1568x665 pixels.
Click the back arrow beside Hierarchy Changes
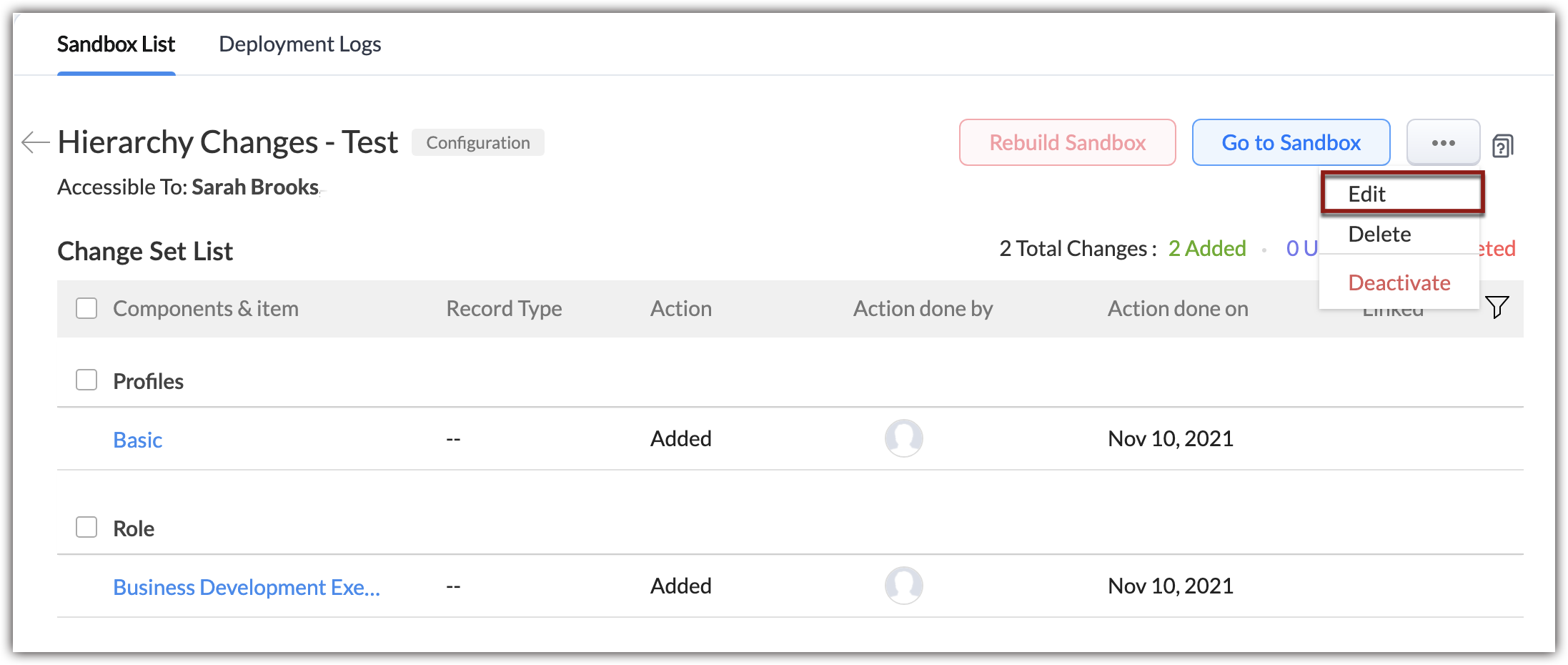(x=35, y=142)
